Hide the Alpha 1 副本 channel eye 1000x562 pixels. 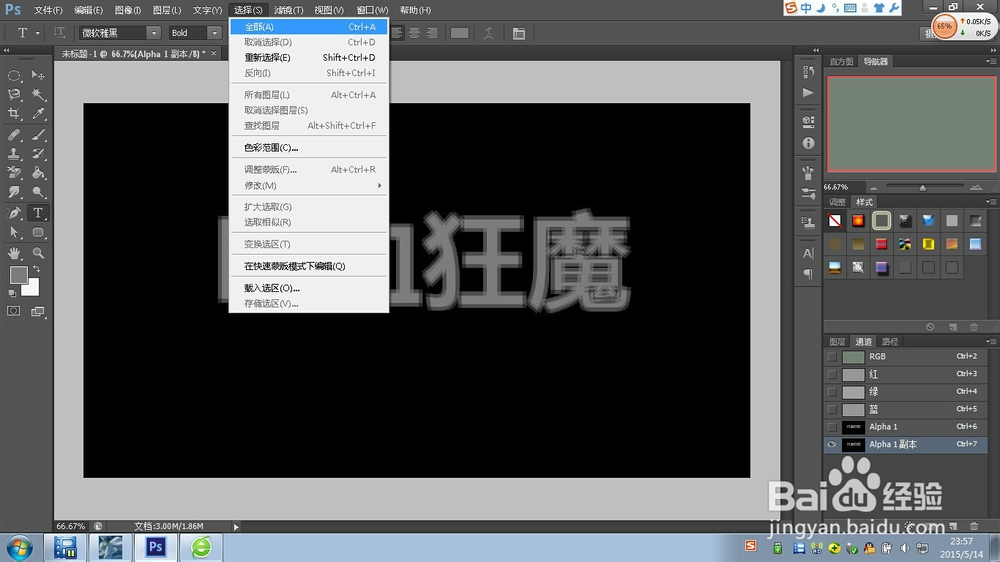click(x=832, y=445)
